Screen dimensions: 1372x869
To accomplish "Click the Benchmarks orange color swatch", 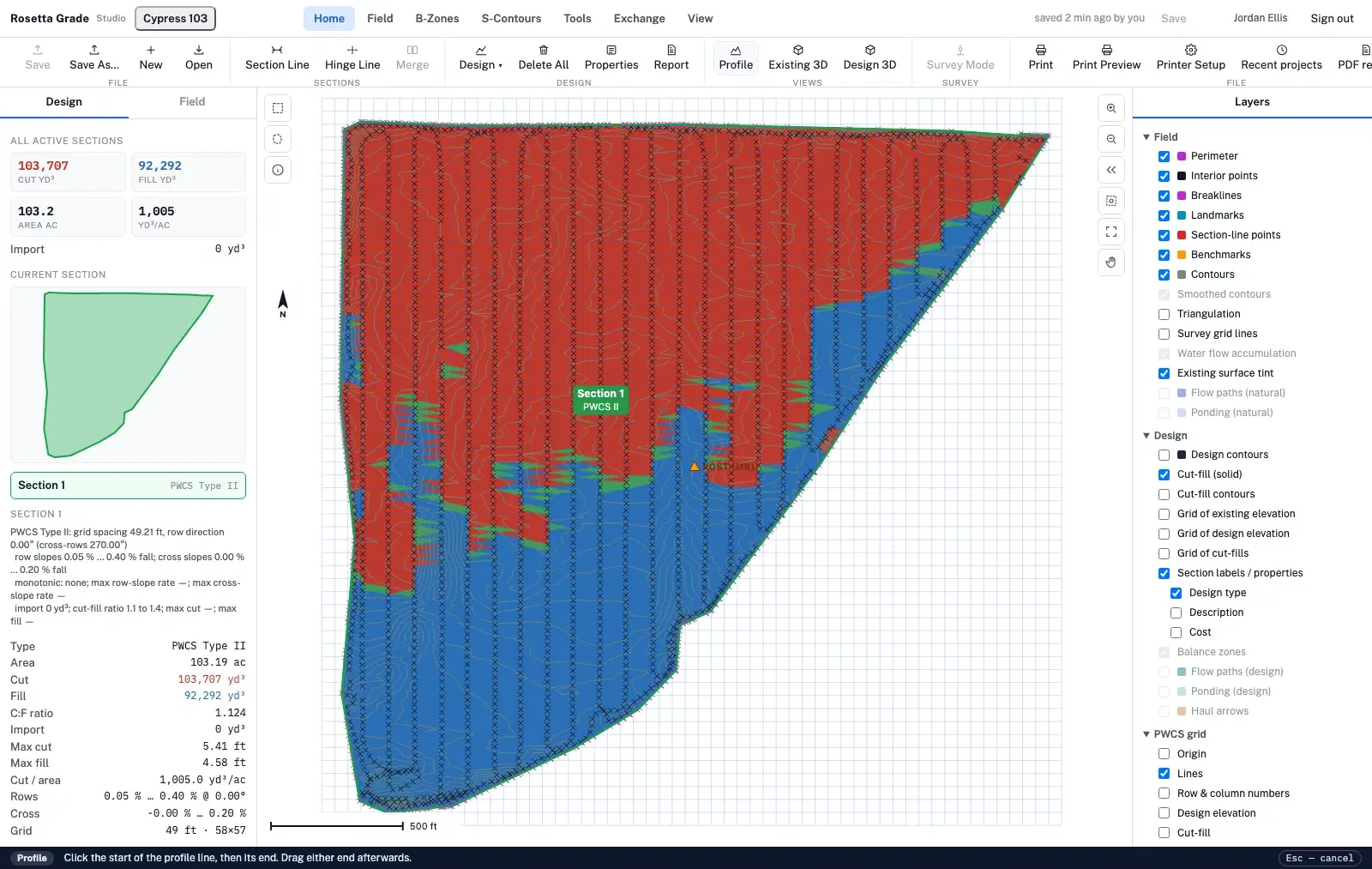I will [x=1182, y=255].
